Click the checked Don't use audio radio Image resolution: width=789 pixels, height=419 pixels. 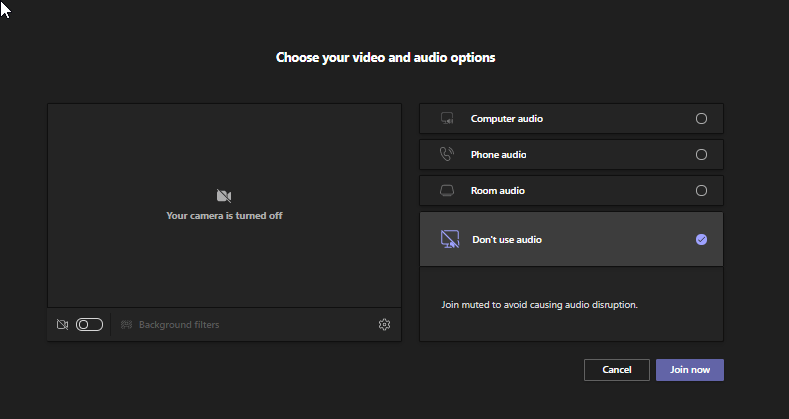coord(701,239)
